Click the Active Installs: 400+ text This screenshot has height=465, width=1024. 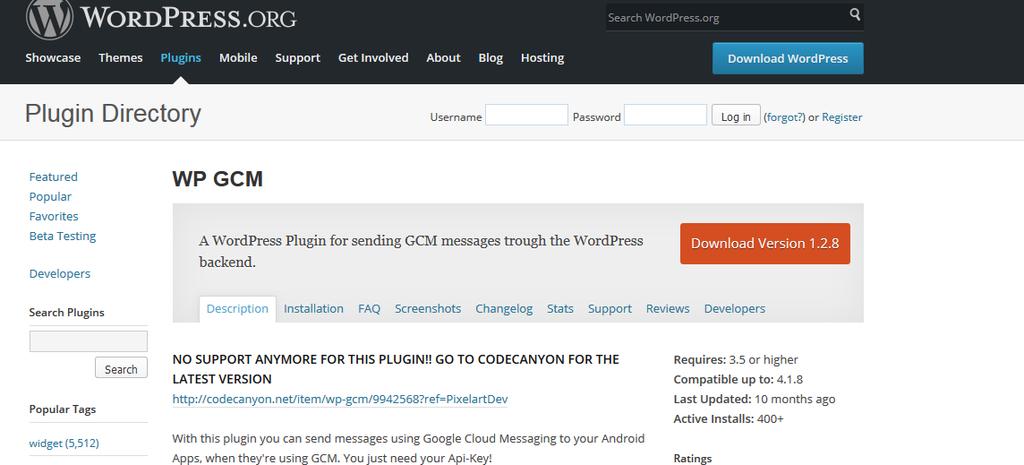point(729,419)
